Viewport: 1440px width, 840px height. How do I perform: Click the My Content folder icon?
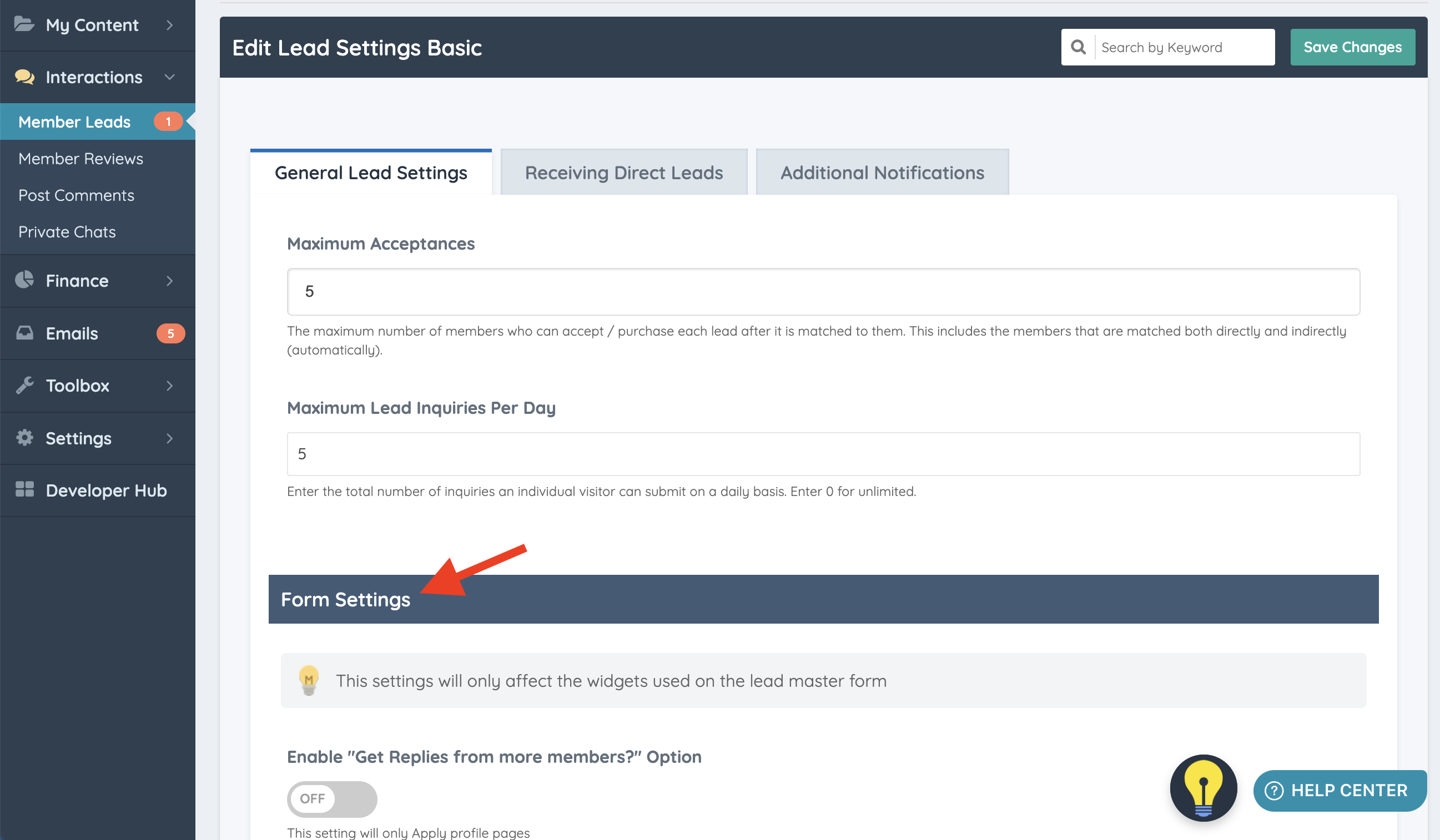[x=24, y=24]
